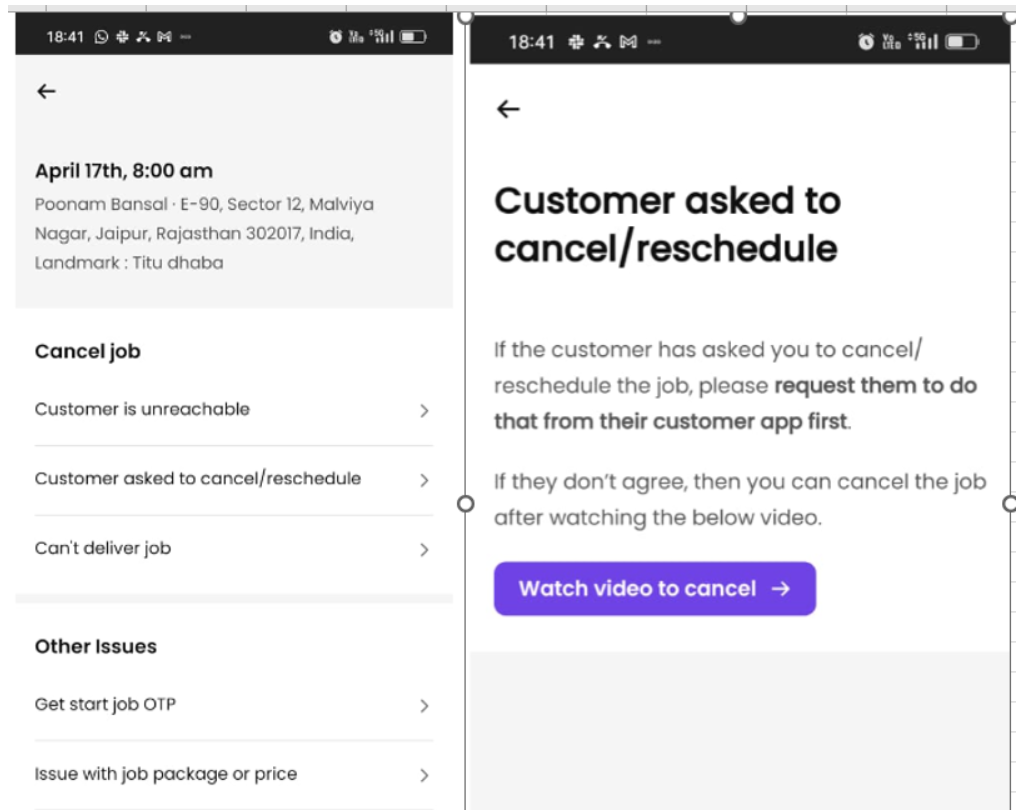Choose 'Can't deliver job' from Cancel job list

pos(103,548)
